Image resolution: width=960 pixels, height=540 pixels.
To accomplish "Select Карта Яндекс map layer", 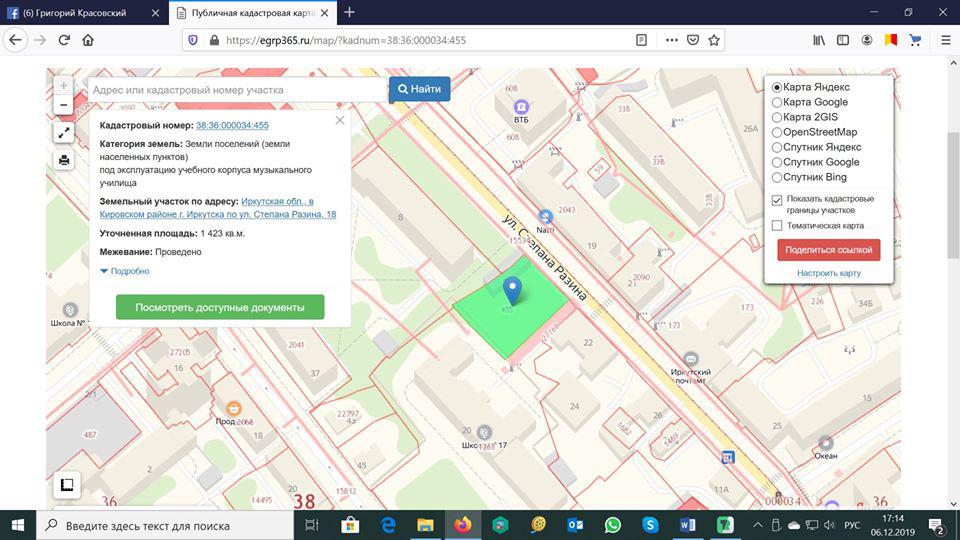I will [x=777, y=87].
